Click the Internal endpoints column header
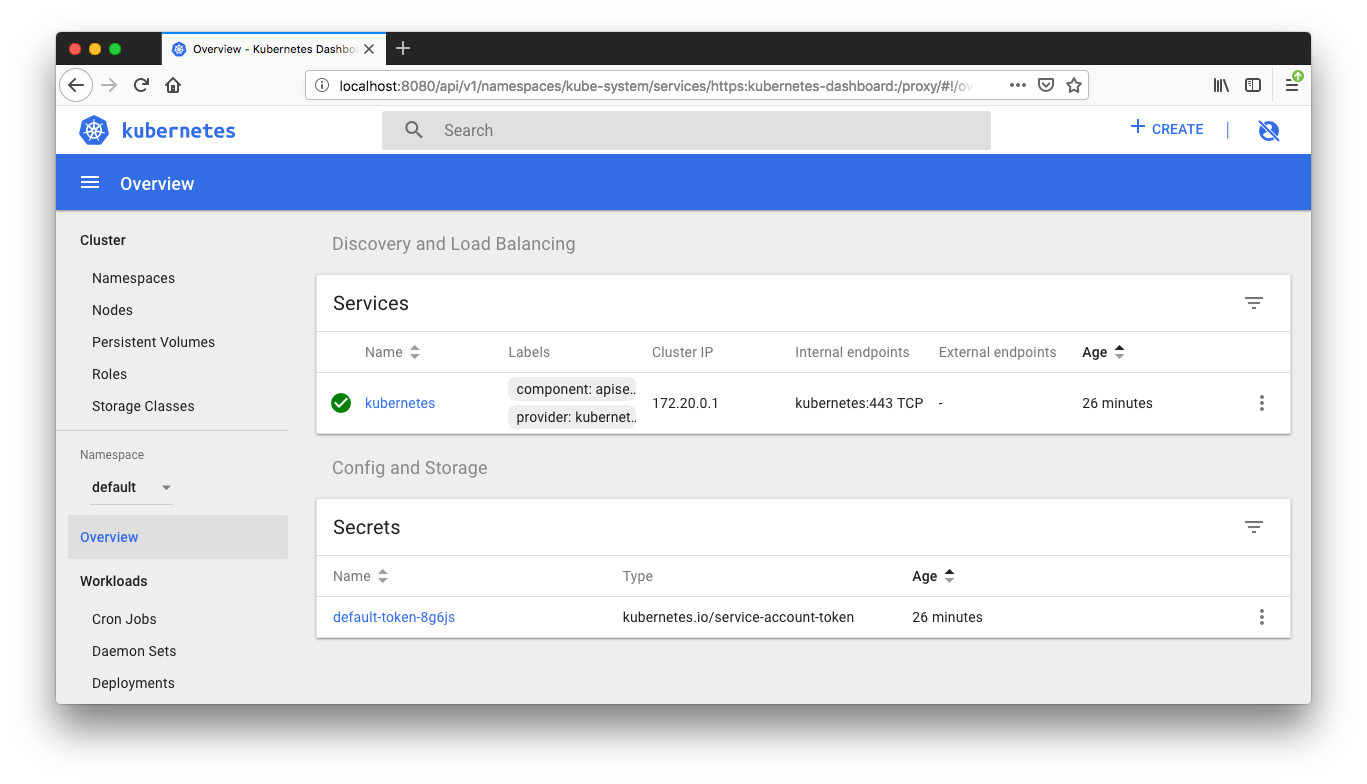 pyautogui.click(x=852, y=352)
